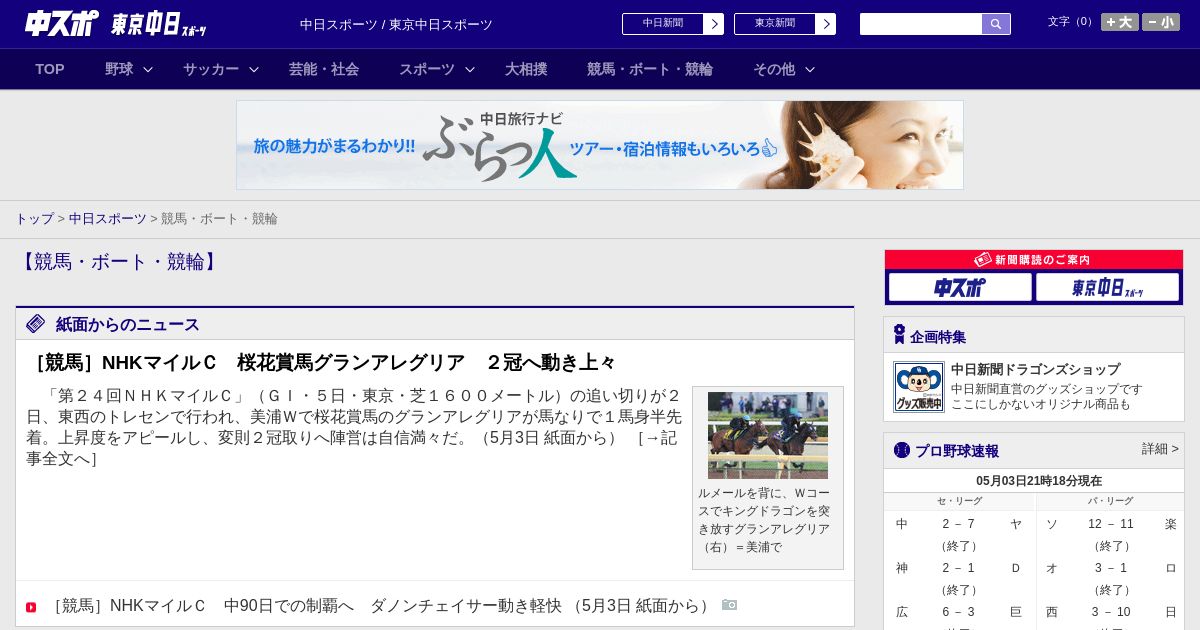1200x630 pixels.
Task: Open the その他 navigation menu
Action: [x=774, y=69]
